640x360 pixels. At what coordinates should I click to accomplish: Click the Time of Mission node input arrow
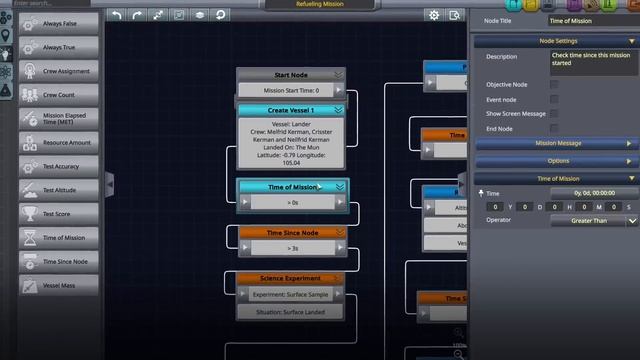(245, 202)
